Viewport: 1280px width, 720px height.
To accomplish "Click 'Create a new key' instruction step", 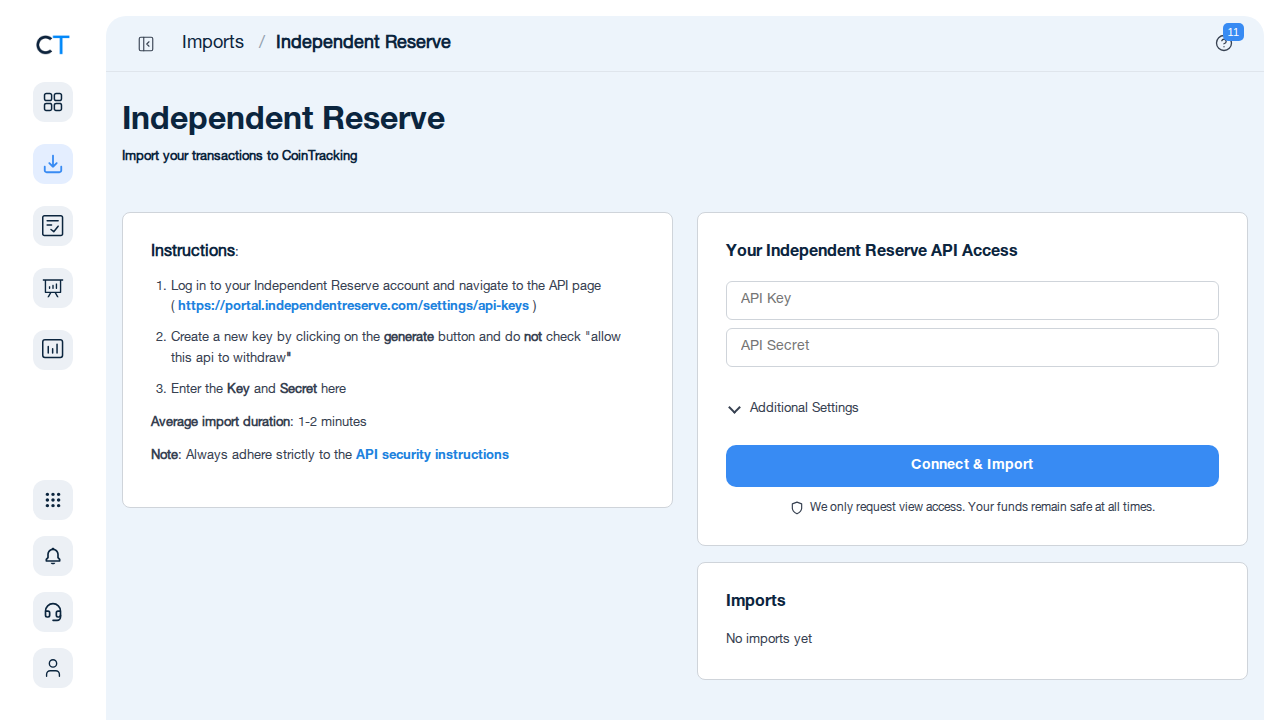I will coord(396,347).
